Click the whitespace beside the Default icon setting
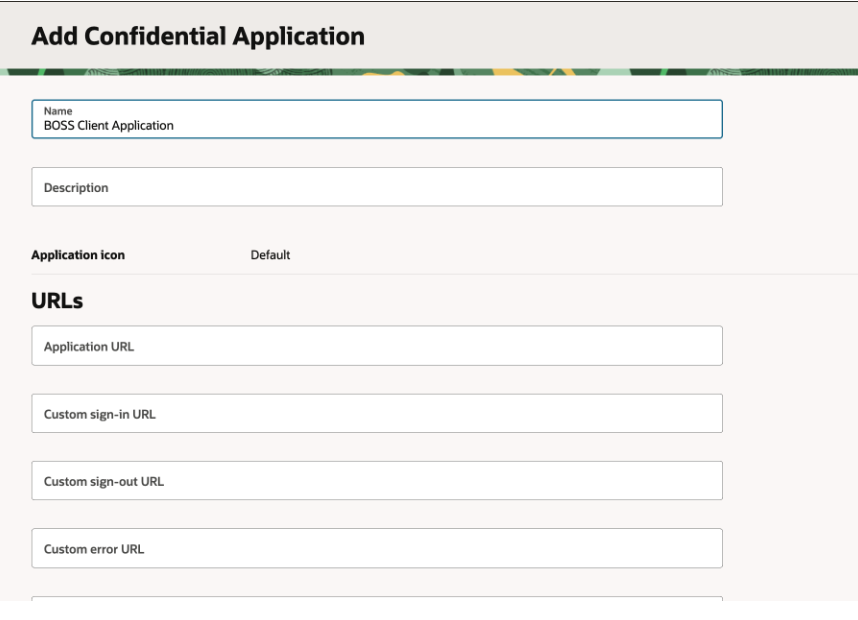The height and width of the screenshot is (620, 858). tap(500, 255)
